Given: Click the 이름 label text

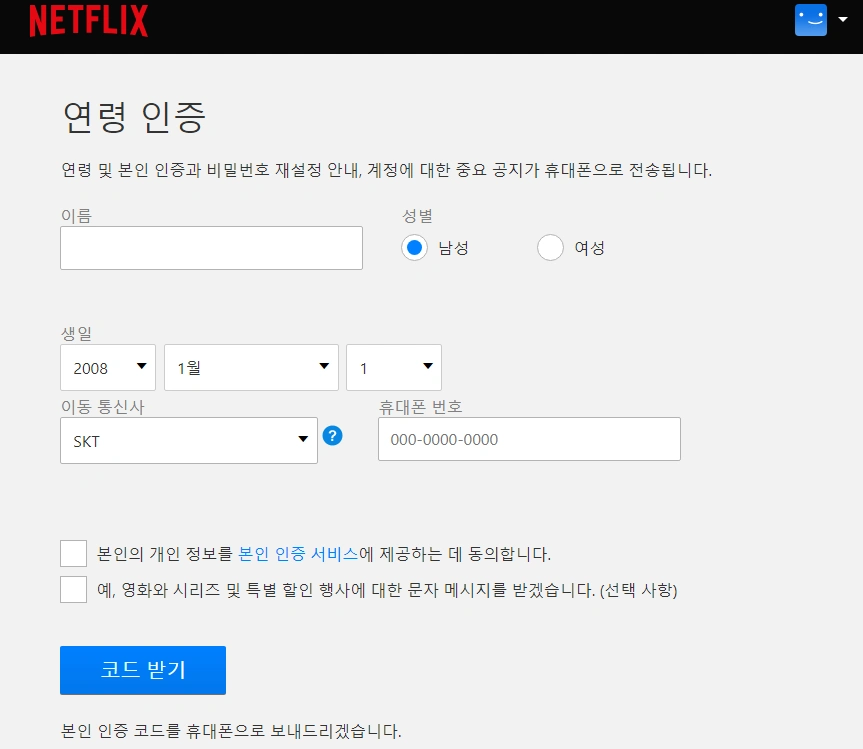Looking at the screenshot, I should 77,216.
